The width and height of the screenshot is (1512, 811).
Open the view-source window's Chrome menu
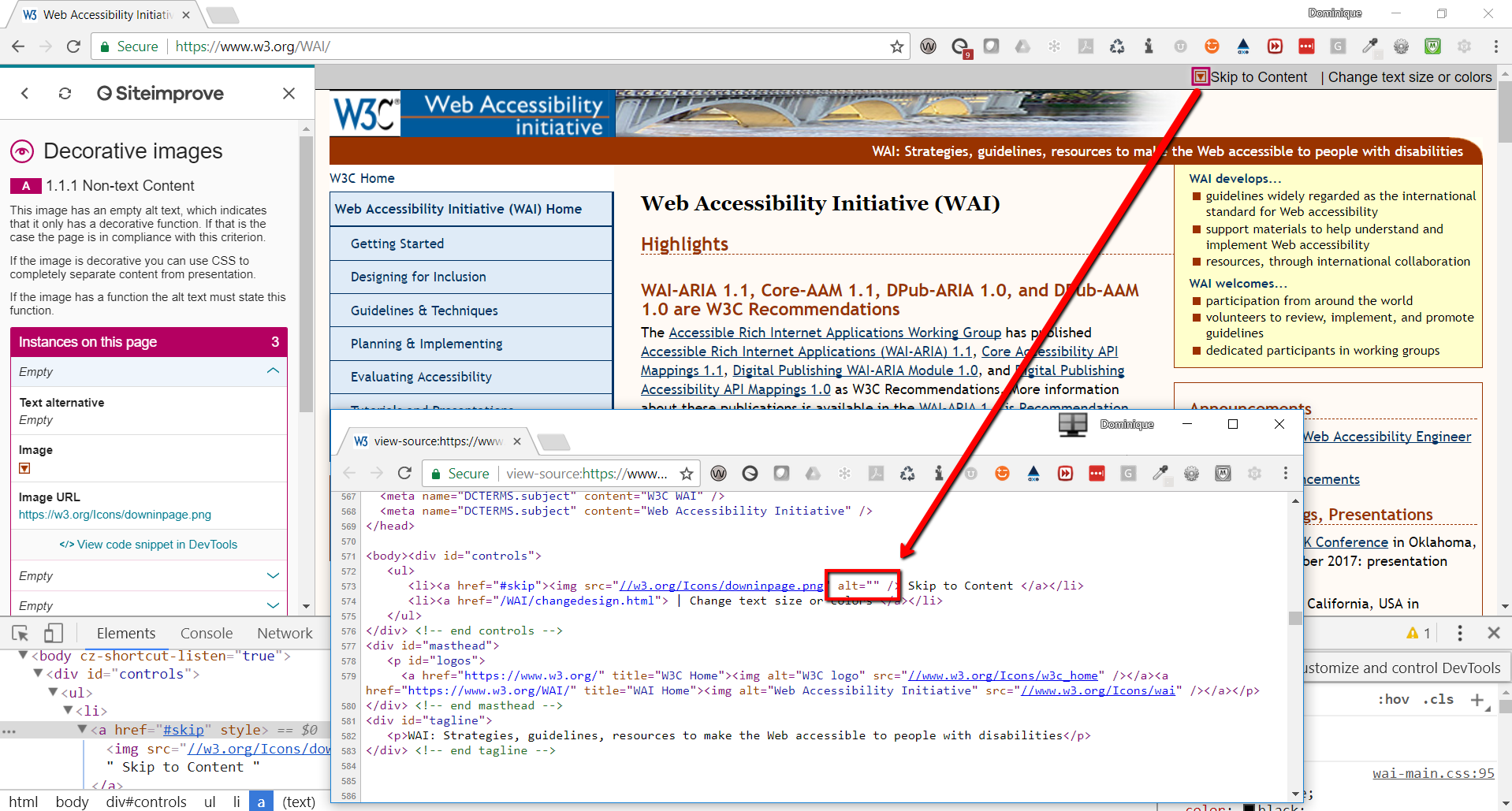pyautogui.click(x=1285, y=473)
